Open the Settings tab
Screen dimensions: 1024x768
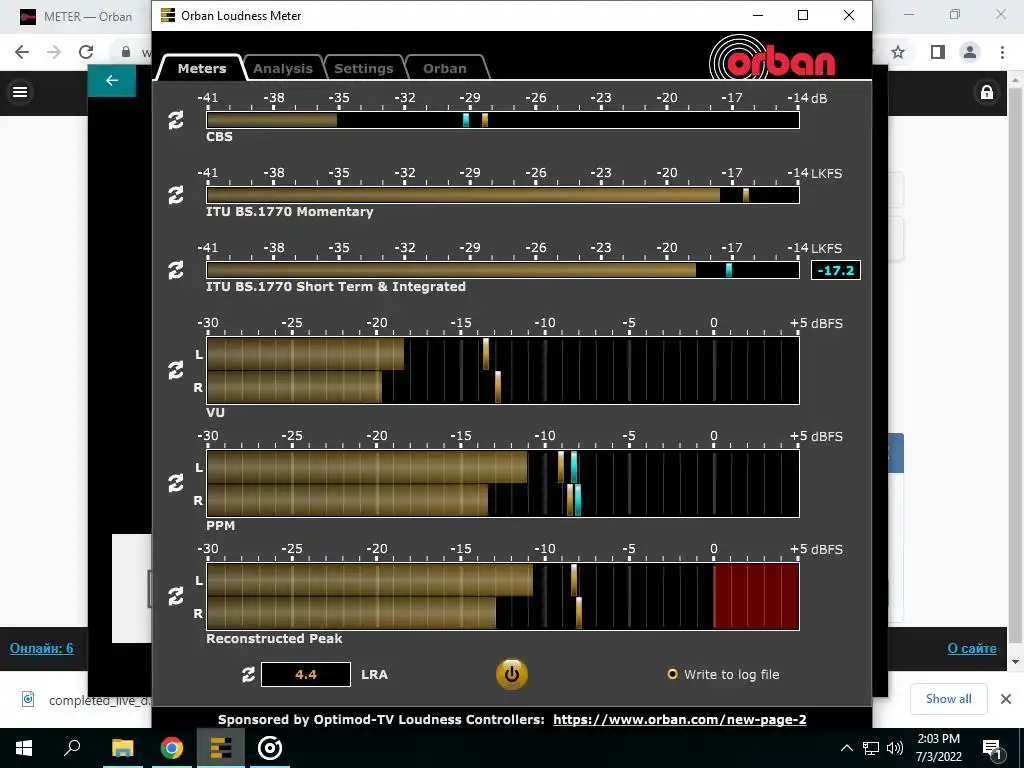[x=364, y=68]
